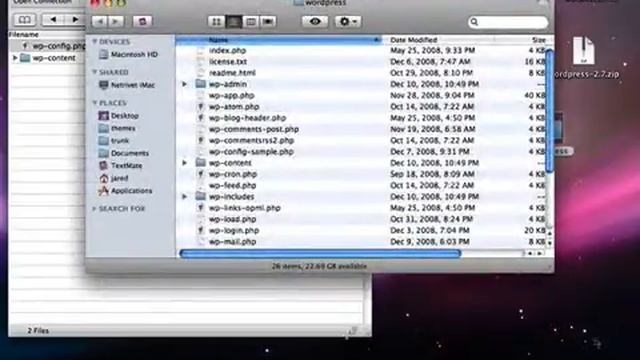Go back in the FTP window
This screenshot has width=640, height=360.
(53, 20)
